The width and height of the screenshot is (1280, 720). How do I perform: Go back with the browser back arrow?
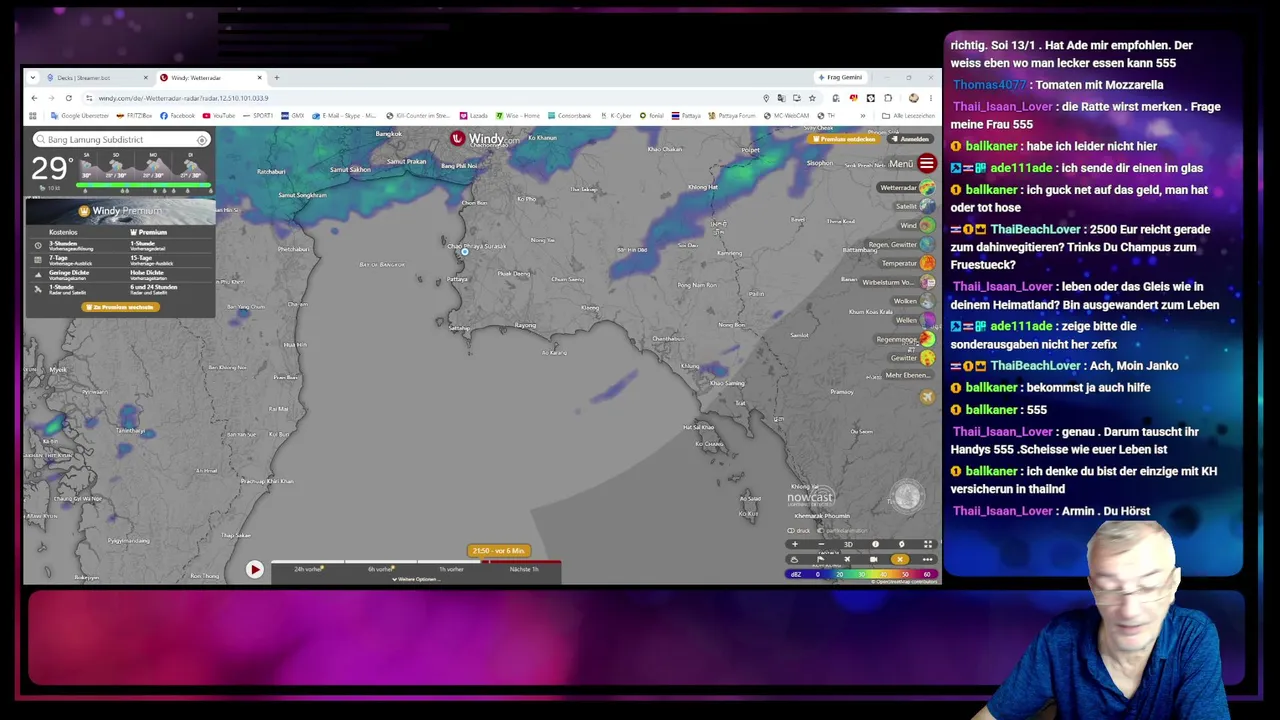(x=34, y=98)
